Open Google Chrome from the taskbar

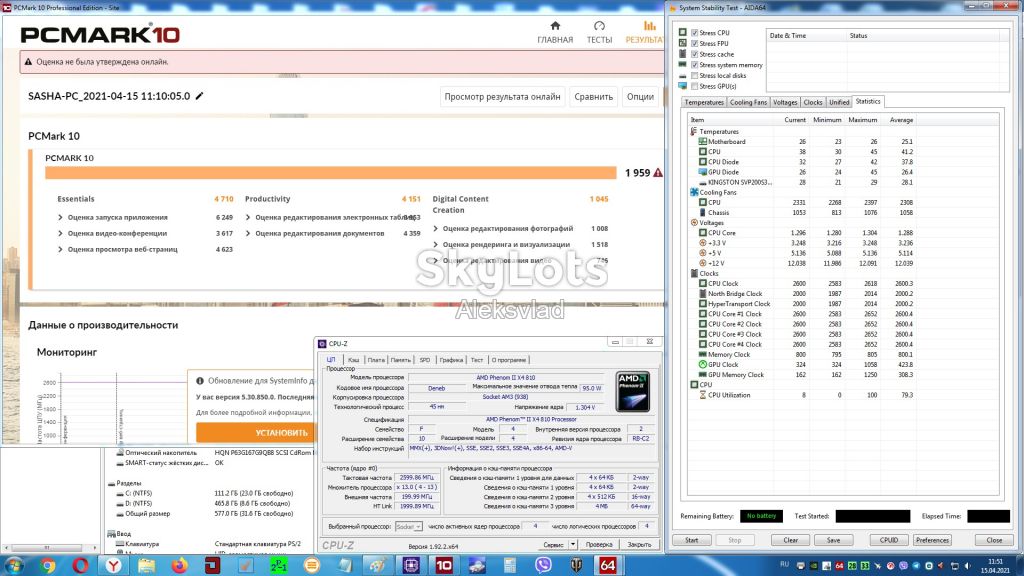(48, 565)
